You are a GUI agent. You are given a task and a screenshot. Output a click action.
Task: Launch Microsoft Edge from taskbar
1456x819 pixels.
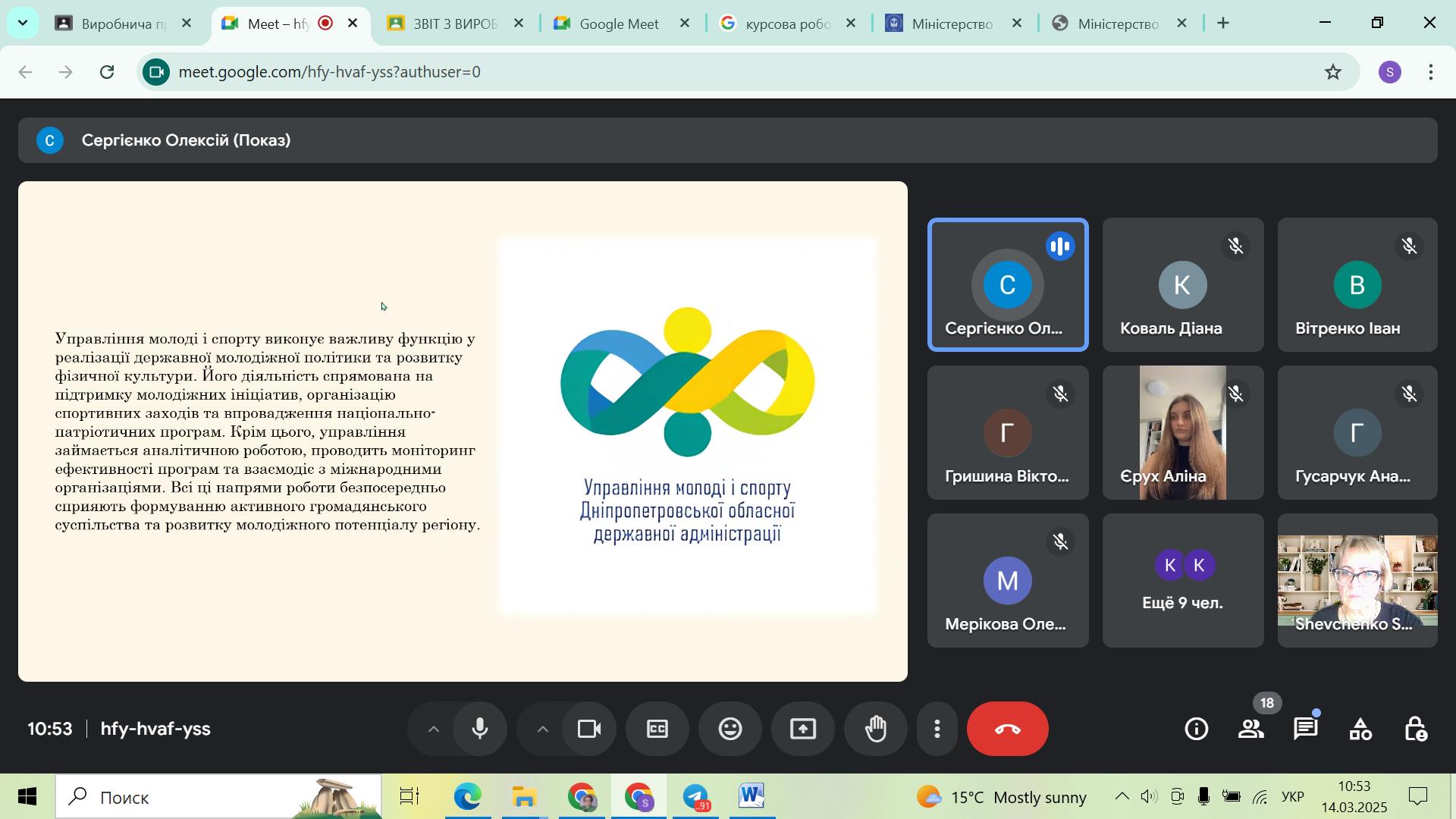(x=467, y=797)
